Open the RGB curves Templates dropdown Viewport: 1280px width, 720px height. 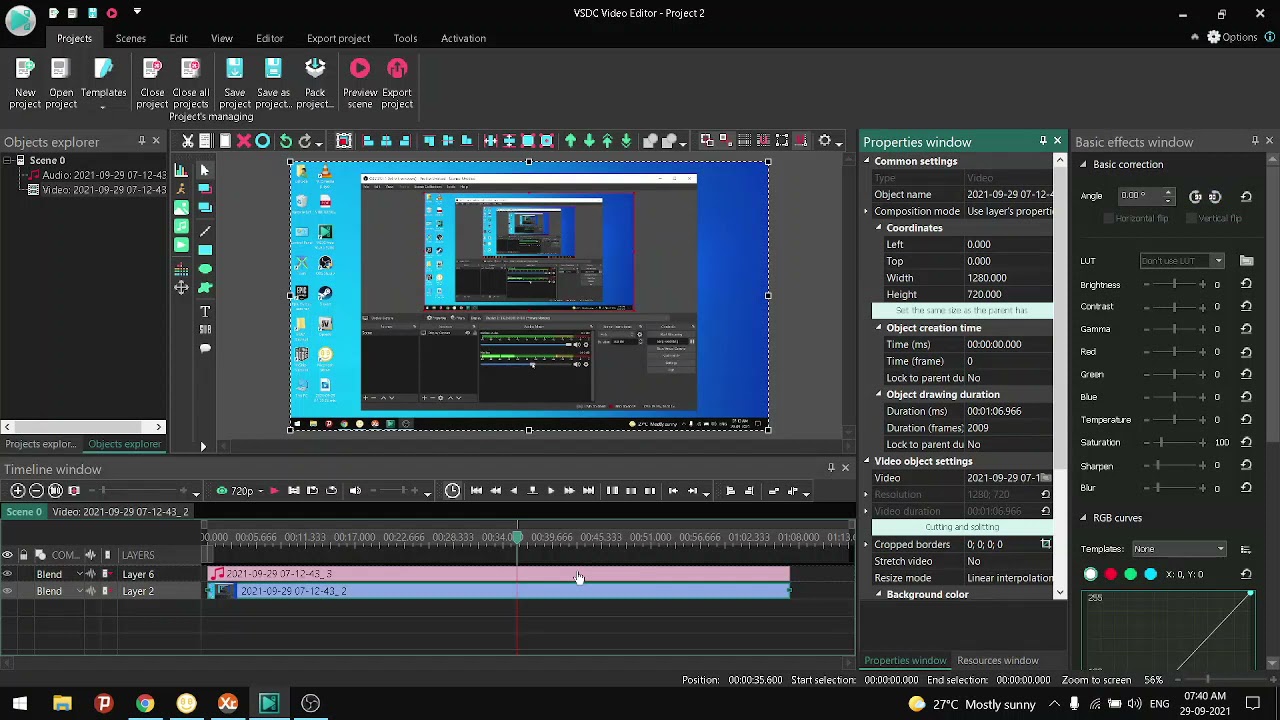tap(1179, 549)
